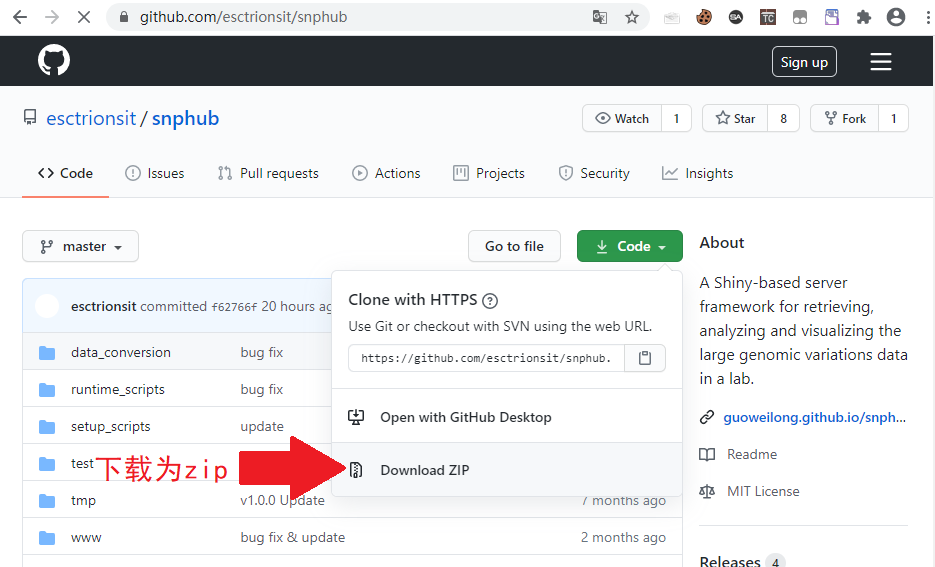
Task: Click the lock icon in address bar
Action: pyautogui.click(x=124, y=17)
